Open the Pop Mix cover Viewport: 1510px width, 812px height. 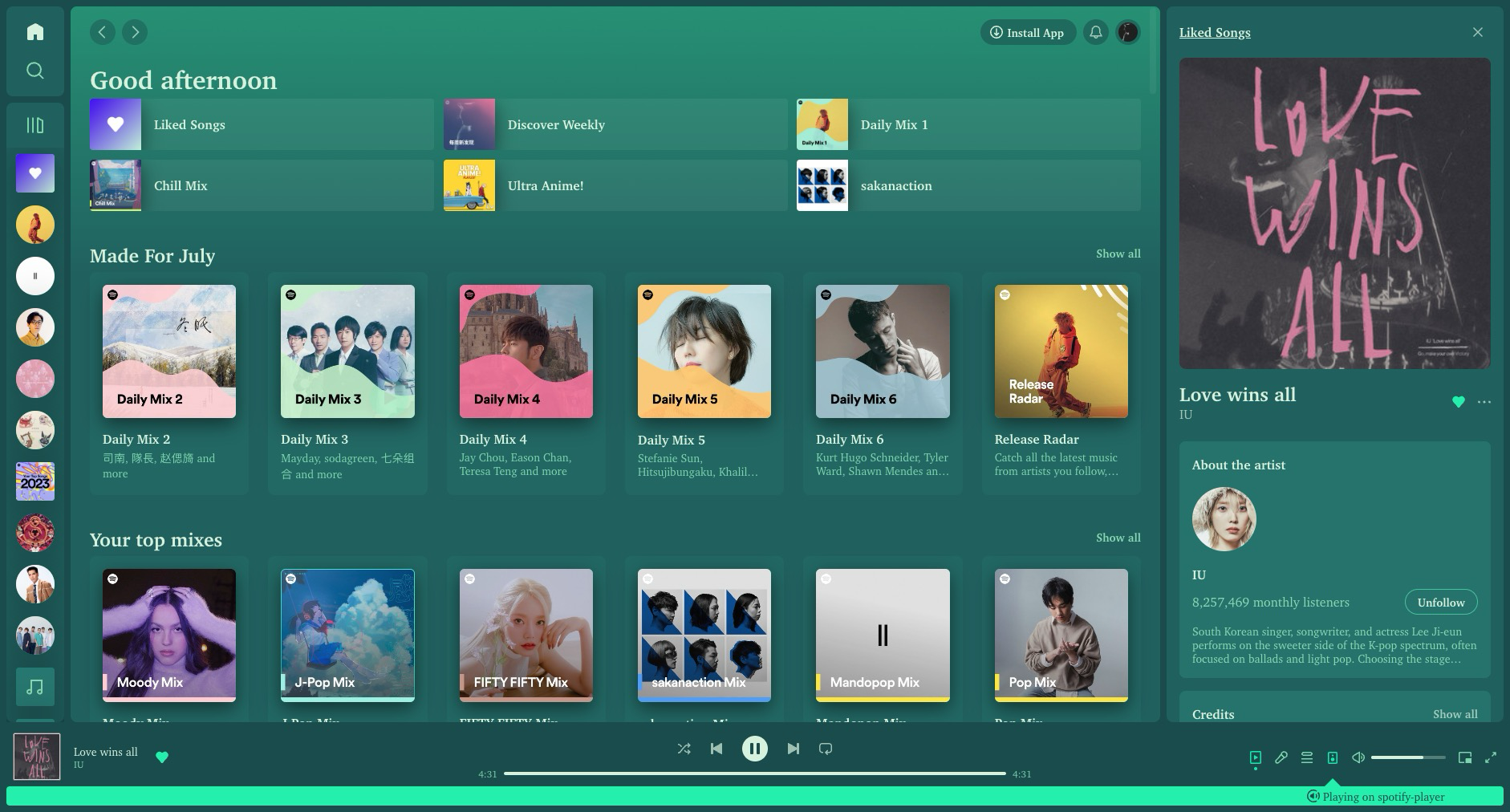click(x=1061, y=635)
